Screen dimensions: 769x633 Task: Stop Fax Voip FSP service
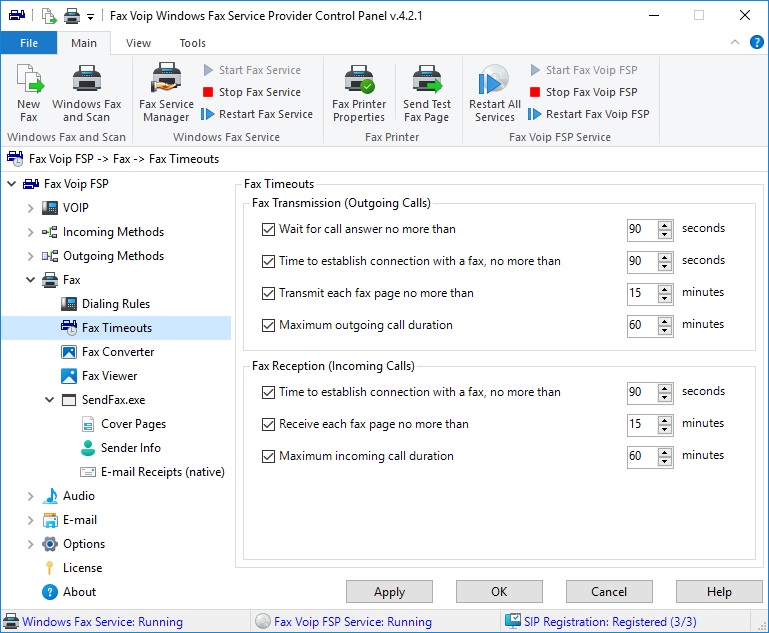584,92
